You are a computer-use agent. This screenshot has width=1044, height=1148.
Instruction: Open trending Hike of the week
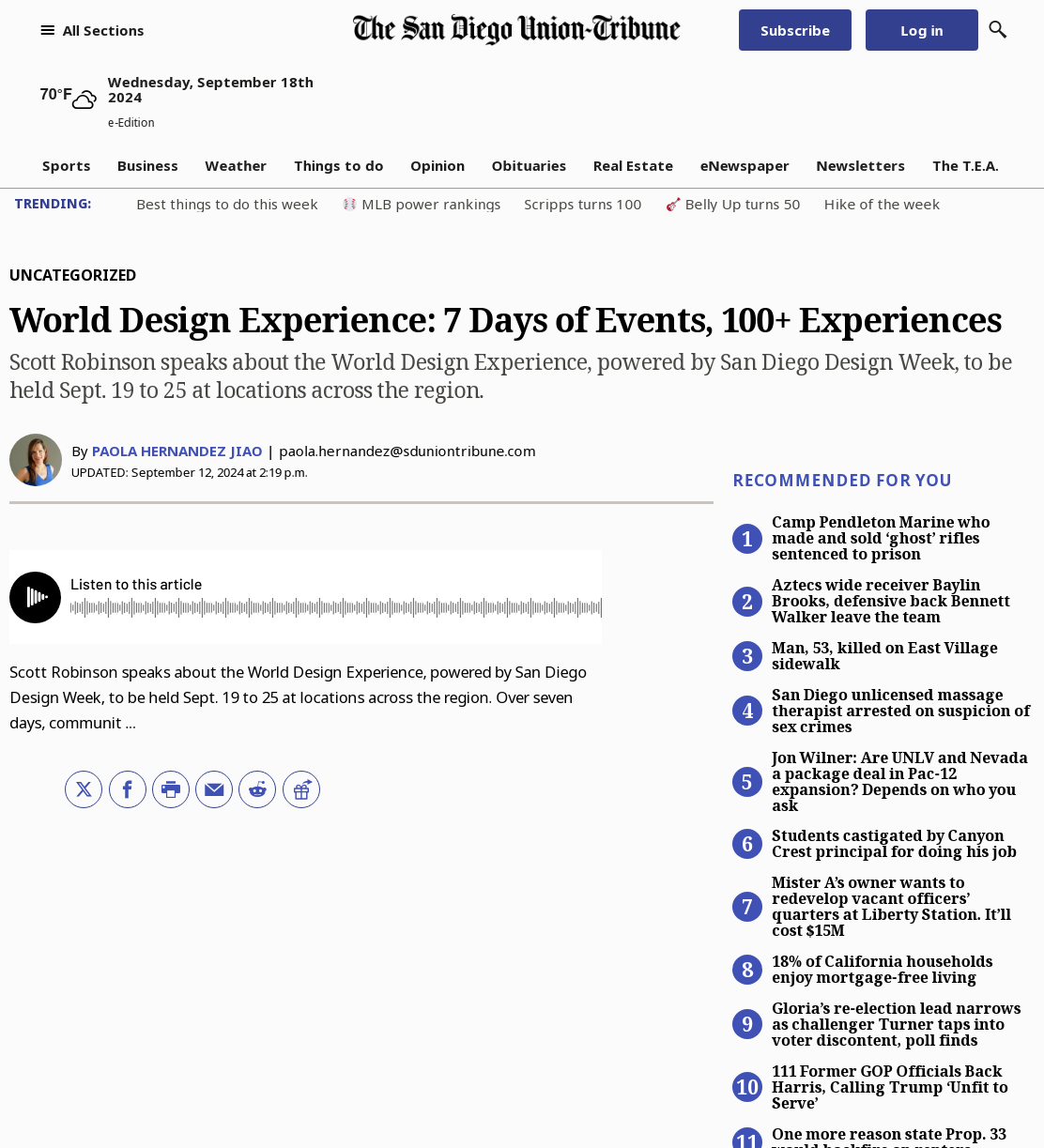882,205
